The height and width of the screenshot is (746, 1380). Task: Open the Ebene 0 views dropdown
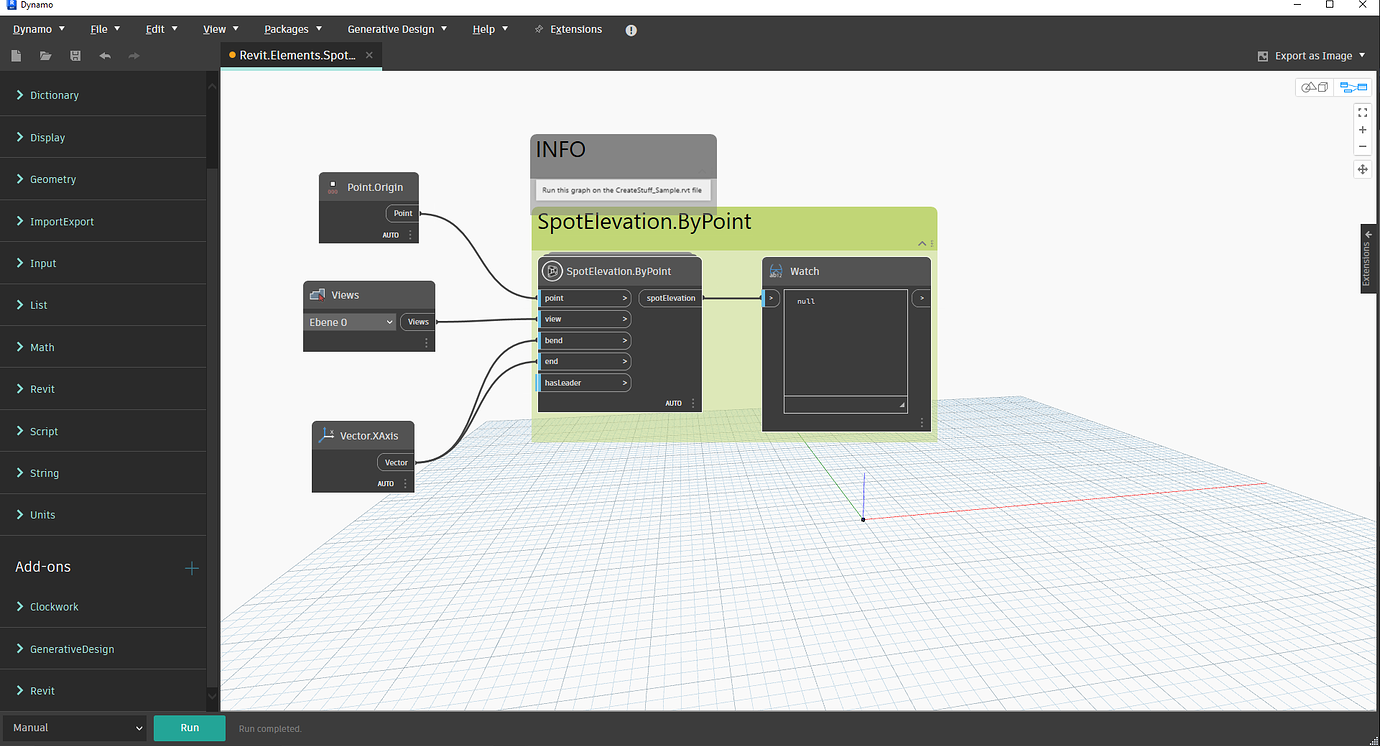pos(350,321)
